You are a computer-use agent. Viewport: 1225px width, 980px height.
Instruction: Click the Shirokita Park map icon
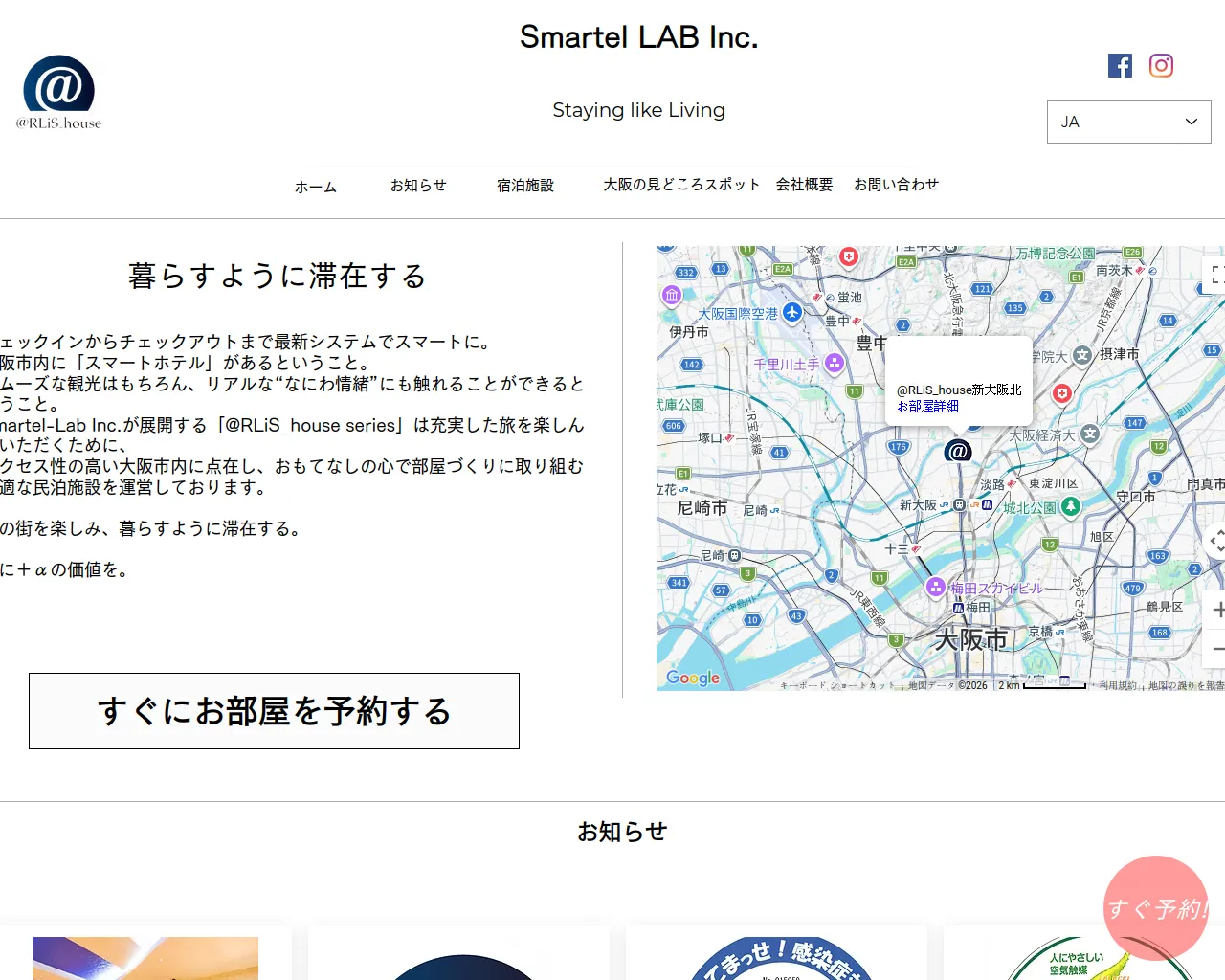coord(1071,507)
